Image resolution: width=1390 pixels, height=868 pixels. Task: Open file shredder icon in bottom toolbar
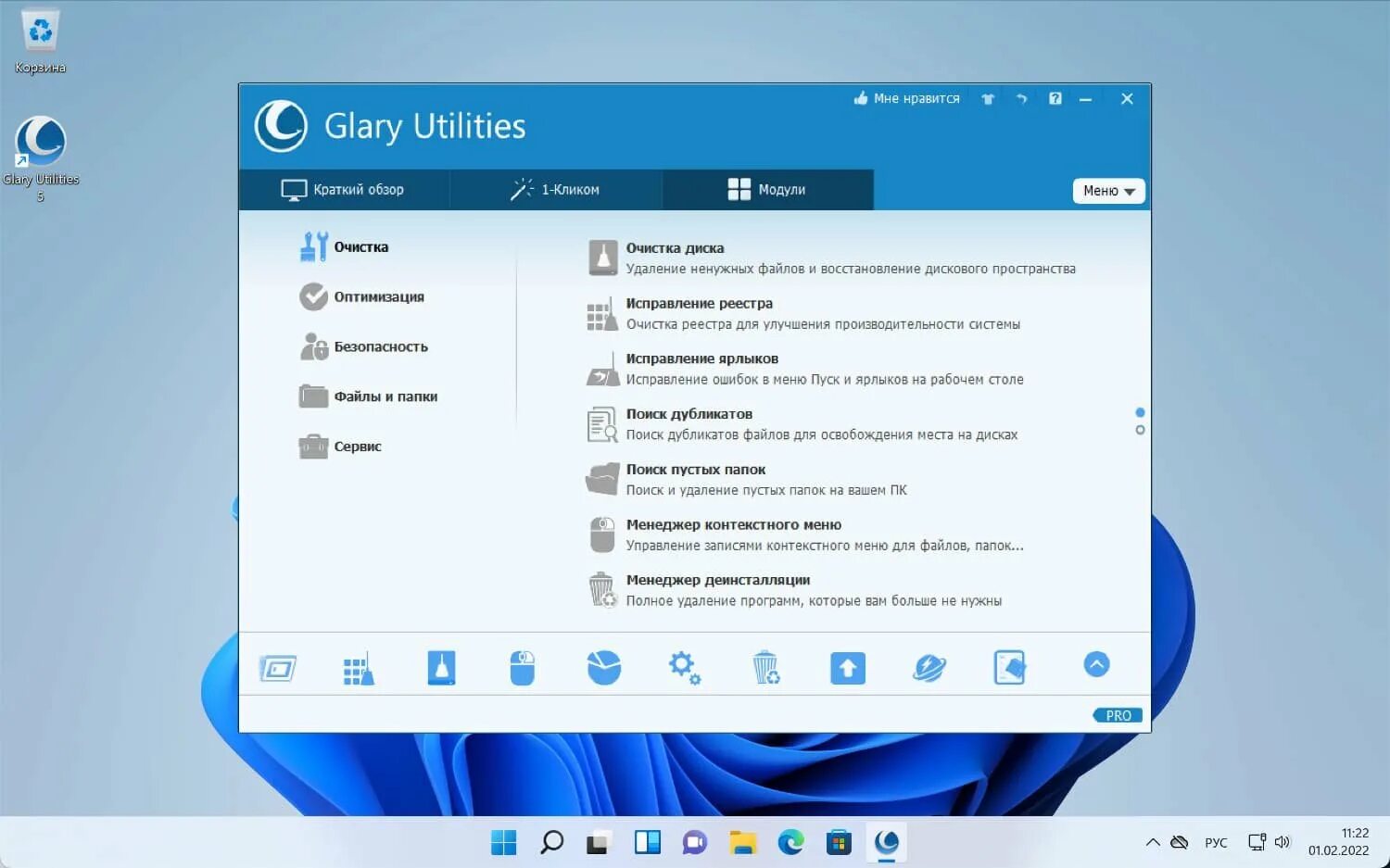pos(1009,668)
